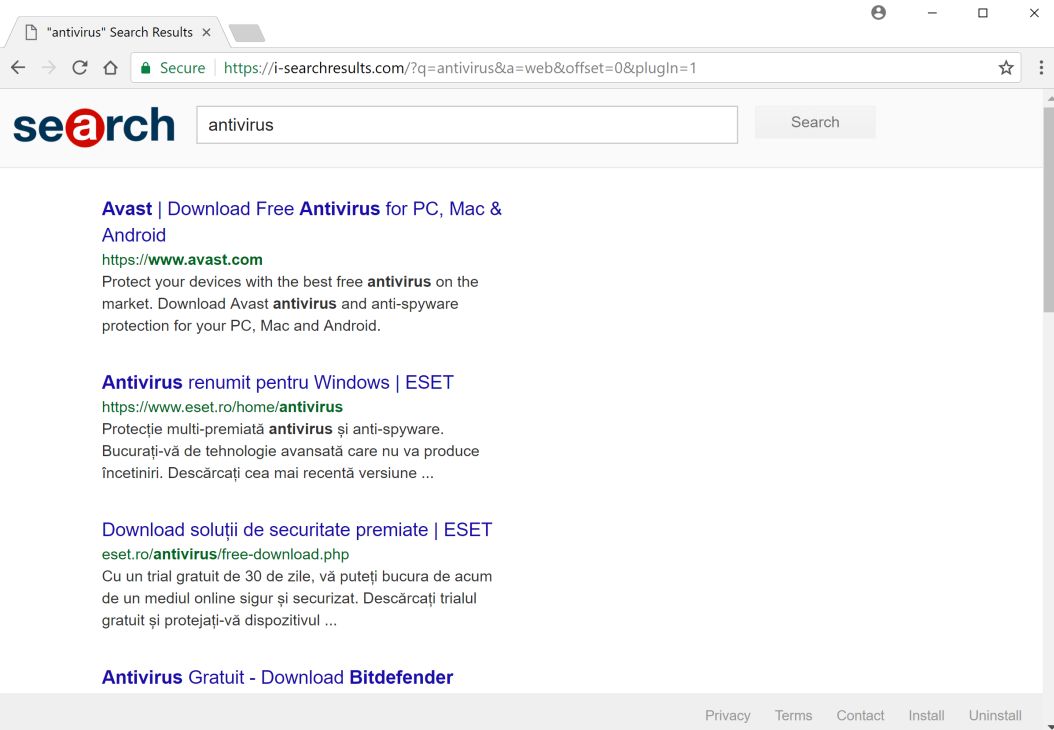Minimize the Chrome window
Screen dimensions: 1054x730
tap(932, 13)
